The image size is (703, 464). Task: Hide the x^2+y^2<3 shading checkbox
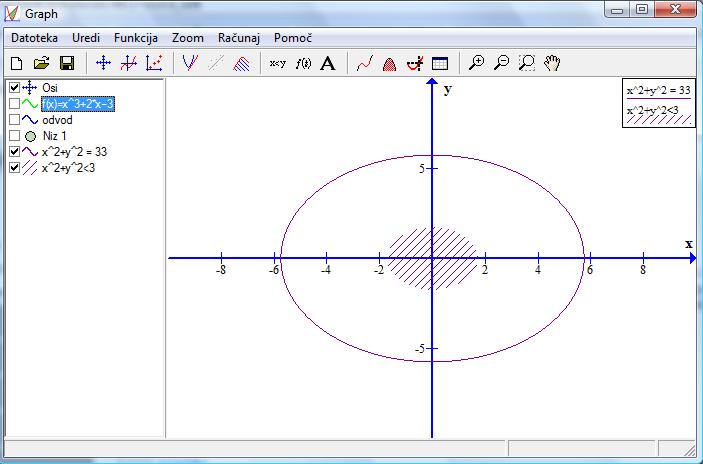click(14, 168)
